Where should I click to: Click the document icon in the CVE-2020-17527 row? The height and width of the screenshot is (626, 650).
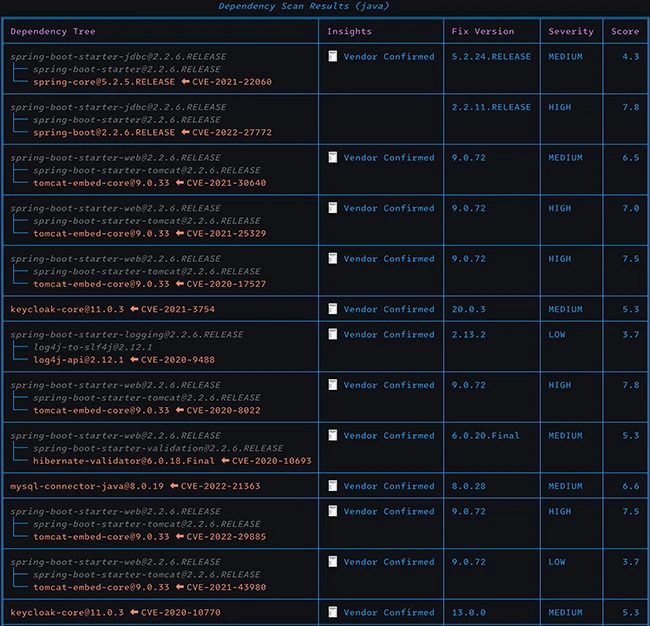(332, 258)
